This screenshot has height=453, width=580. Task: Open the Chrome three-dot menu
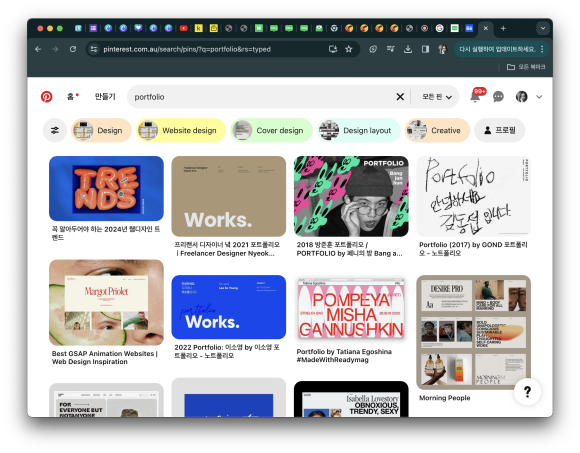(542, 49)
